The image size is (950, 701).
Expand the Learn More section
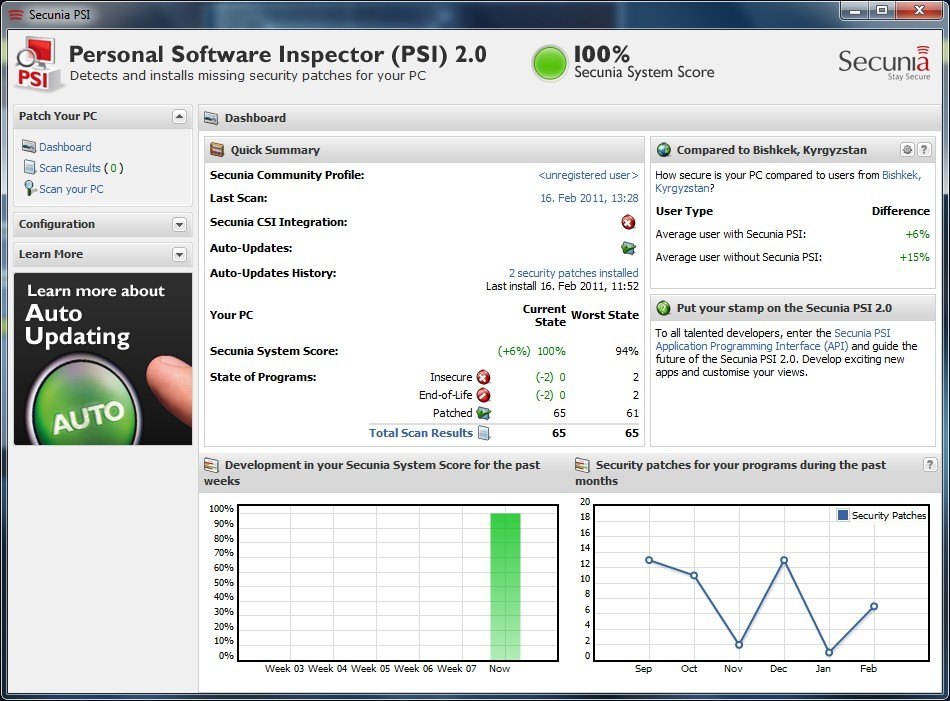(x=179, y=255)
